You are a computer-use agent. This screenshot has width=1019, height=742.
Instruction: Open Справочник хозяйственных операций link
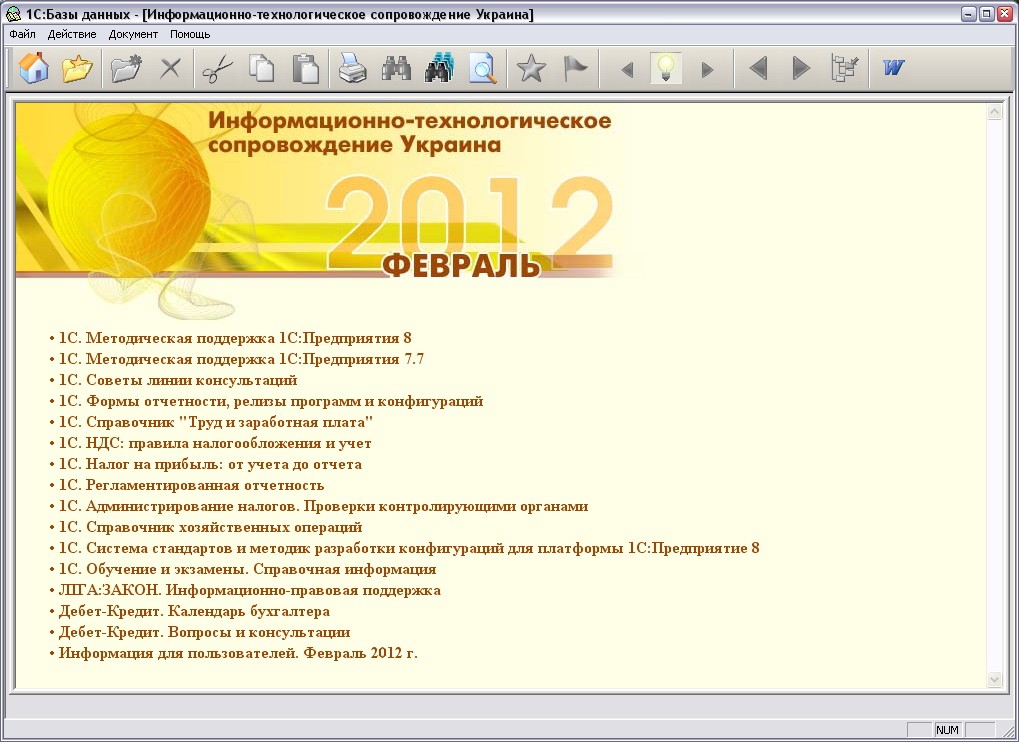coord(211,527)
